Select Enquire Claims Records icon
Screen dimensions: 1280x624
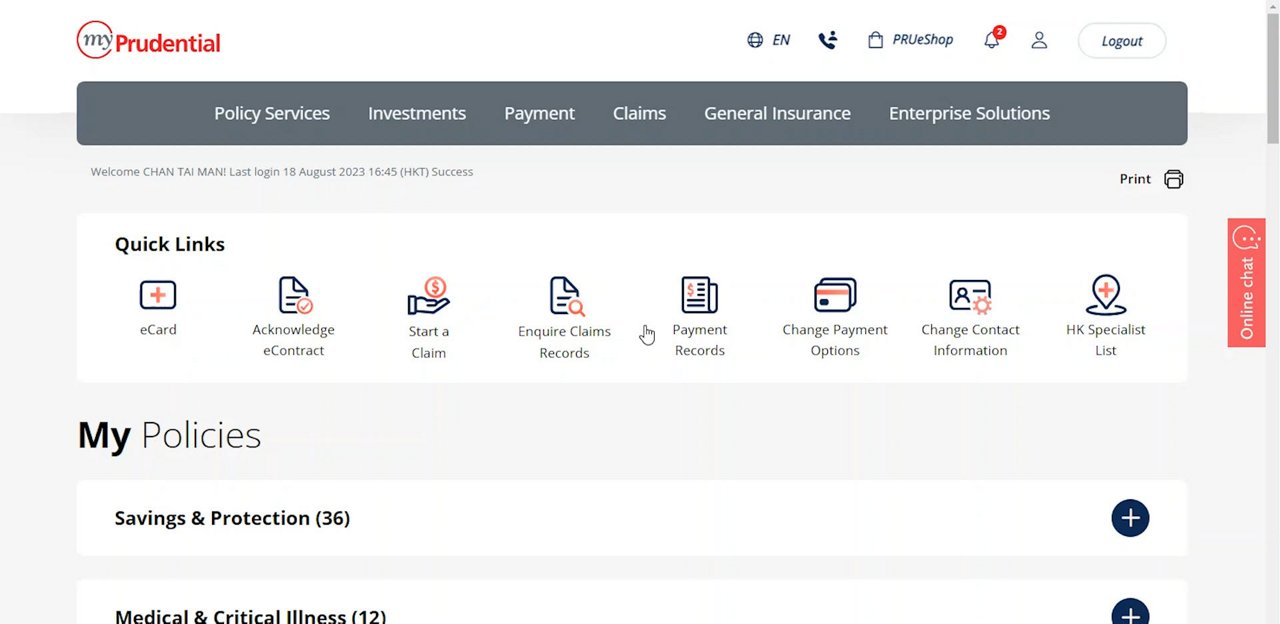click(x=565, y=297)
